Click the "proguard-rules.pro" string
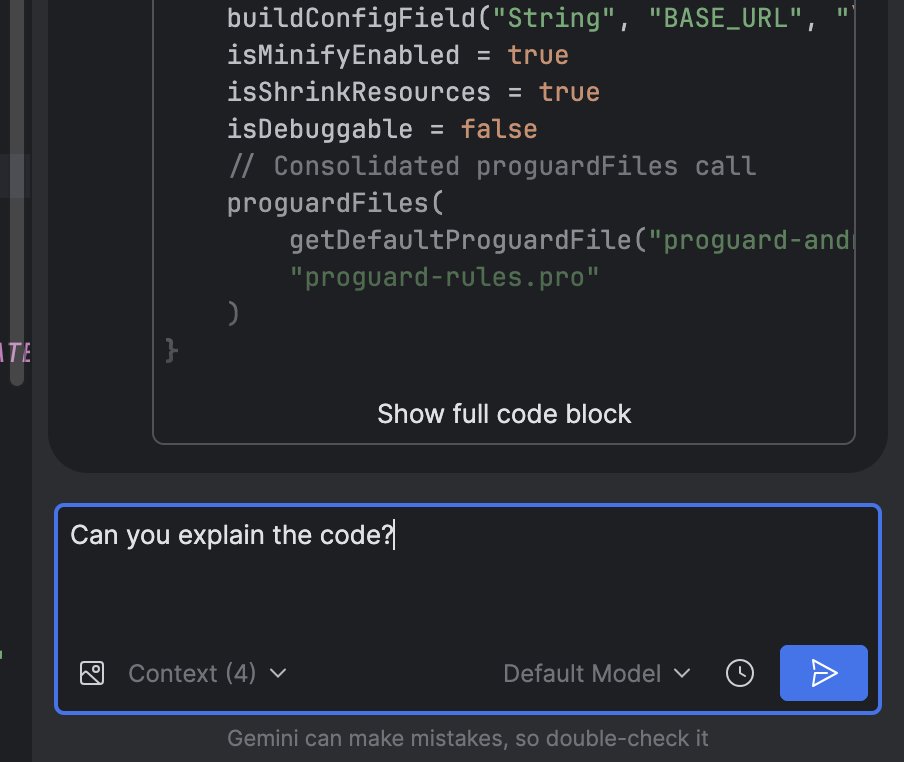904x762 pixels. 444,277
